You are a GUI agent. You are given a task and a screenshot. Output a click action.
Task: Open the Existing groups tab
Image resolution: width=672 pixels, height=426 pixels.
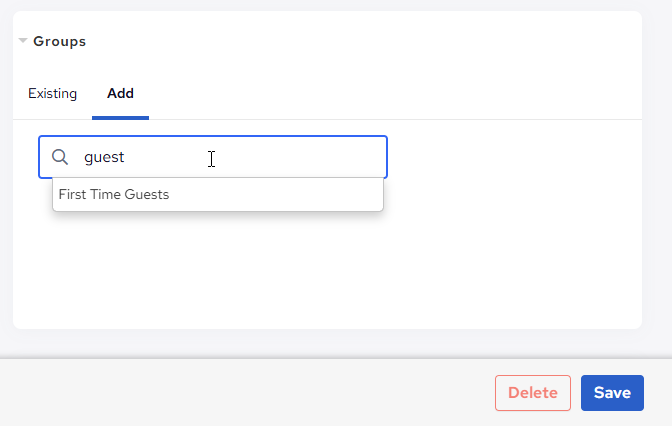(x=52, y=94)
